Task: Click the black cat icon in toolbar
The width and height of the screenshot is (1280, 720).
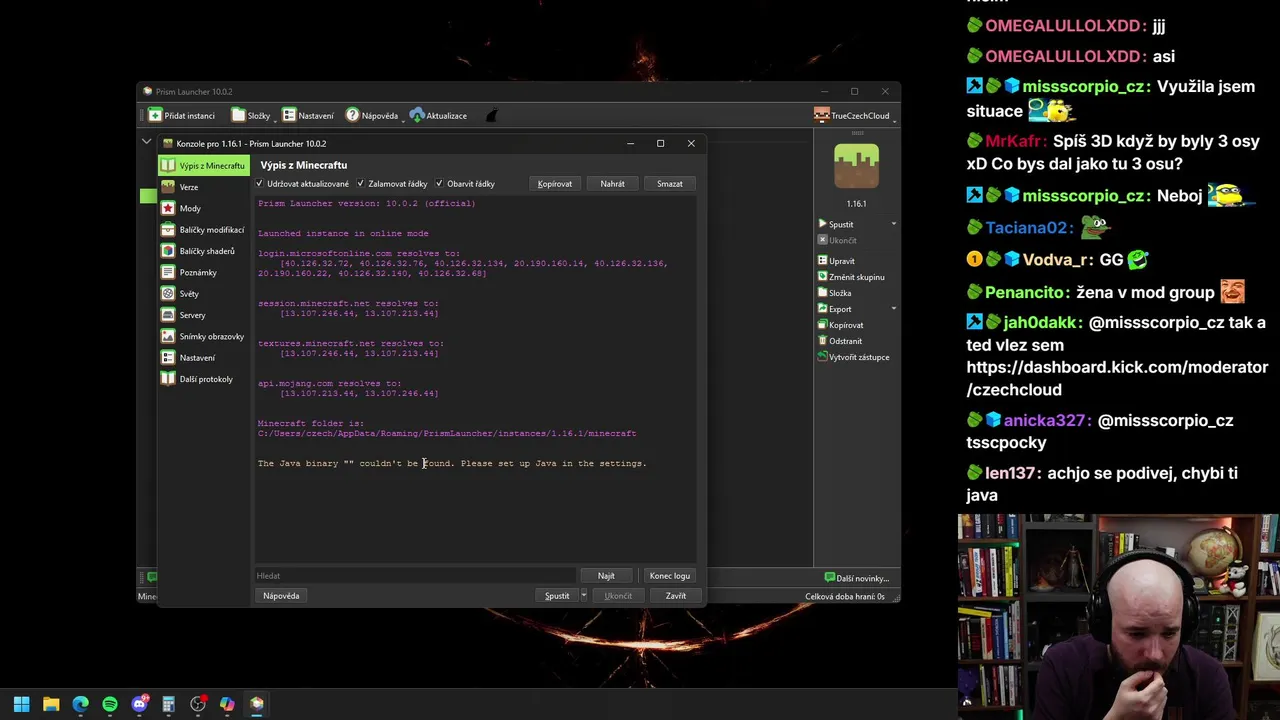Action: coord(491,116)
